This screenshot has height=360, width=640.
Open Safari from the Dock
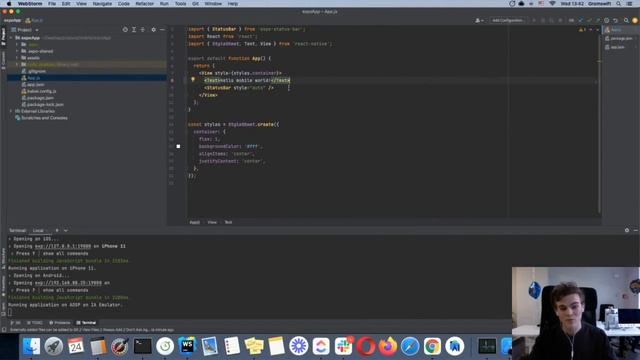pyautogui.click(x=410, y=347)
